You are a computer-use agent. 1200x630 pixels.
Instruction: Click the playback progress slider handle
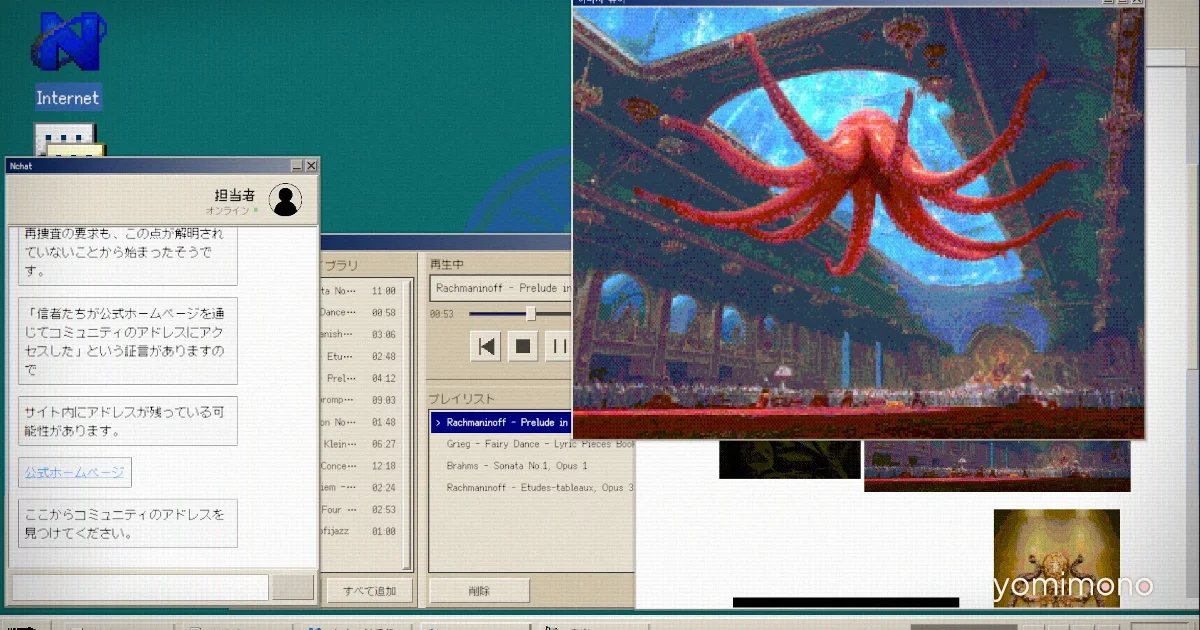point(531,314)
